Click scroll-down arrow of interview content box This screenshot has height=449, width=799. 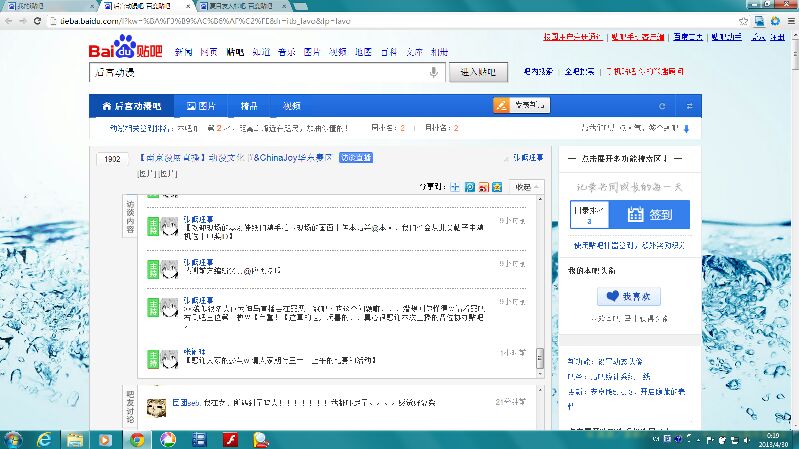pos(540,374)
